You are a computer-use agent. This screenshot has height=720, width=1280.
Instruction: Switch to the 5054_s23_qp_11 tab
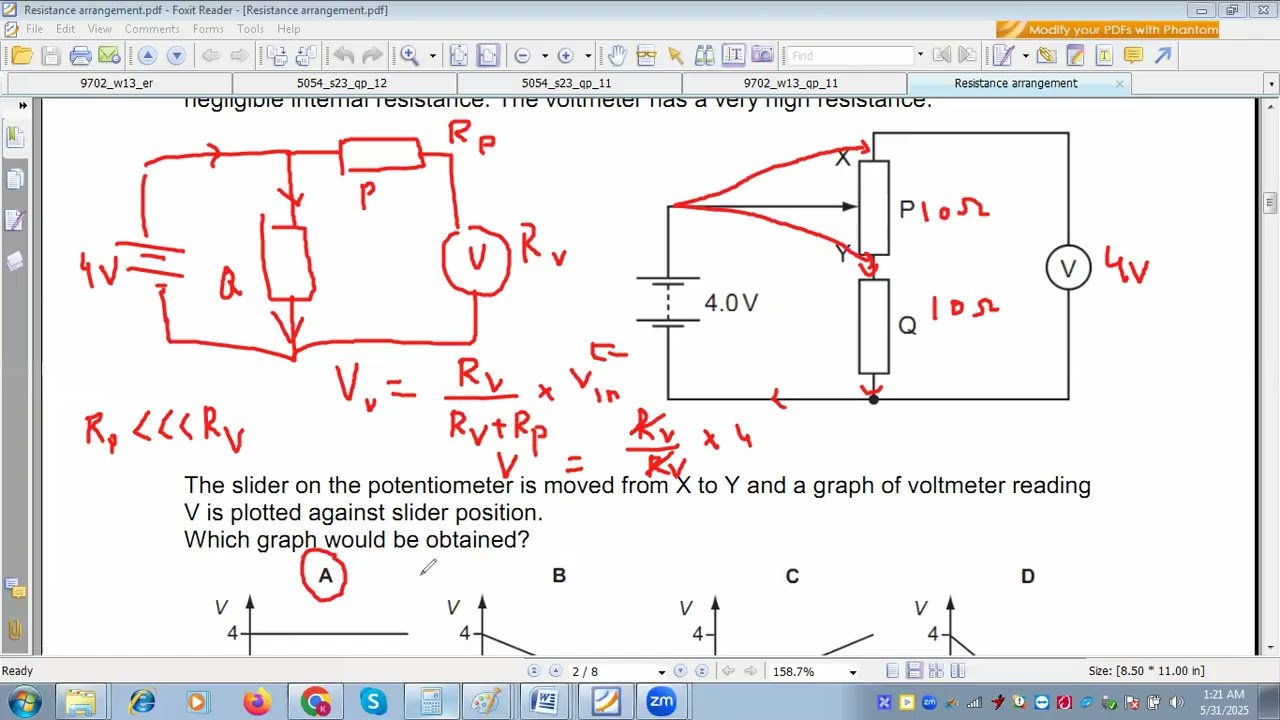pos(566,84)
